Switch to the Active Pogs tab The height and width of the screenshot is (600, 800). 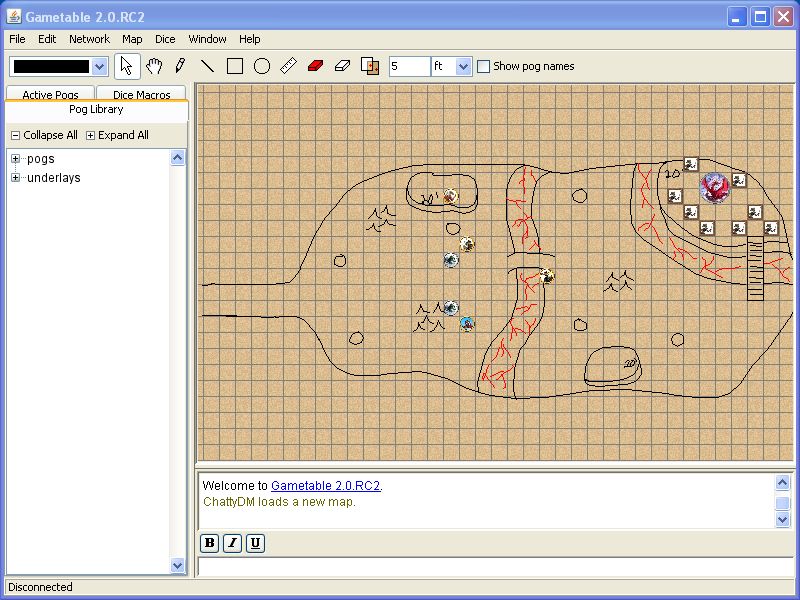coord(50,94)
